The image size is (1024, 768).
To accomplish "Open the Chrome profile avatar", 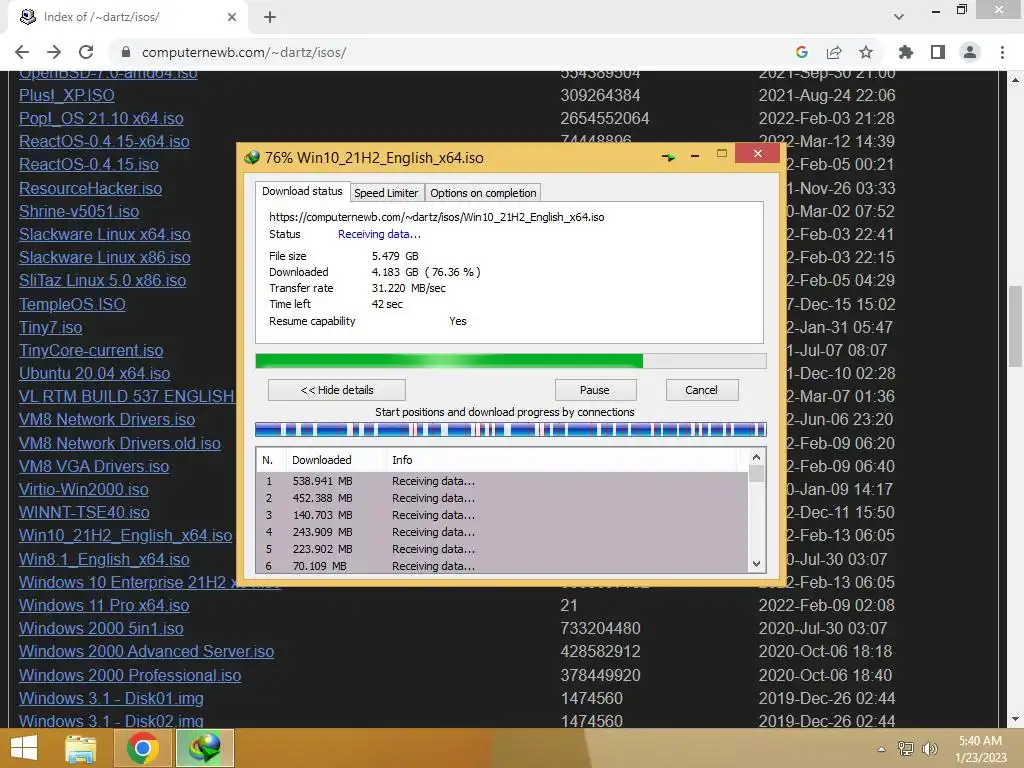I will click(x=970, y=52).
